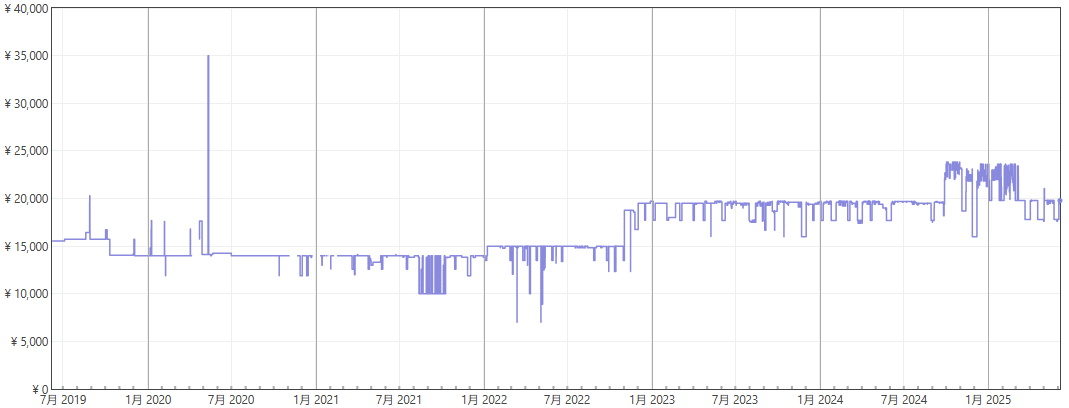Click the '1月 2022' x-axis label

click(484, 400)
